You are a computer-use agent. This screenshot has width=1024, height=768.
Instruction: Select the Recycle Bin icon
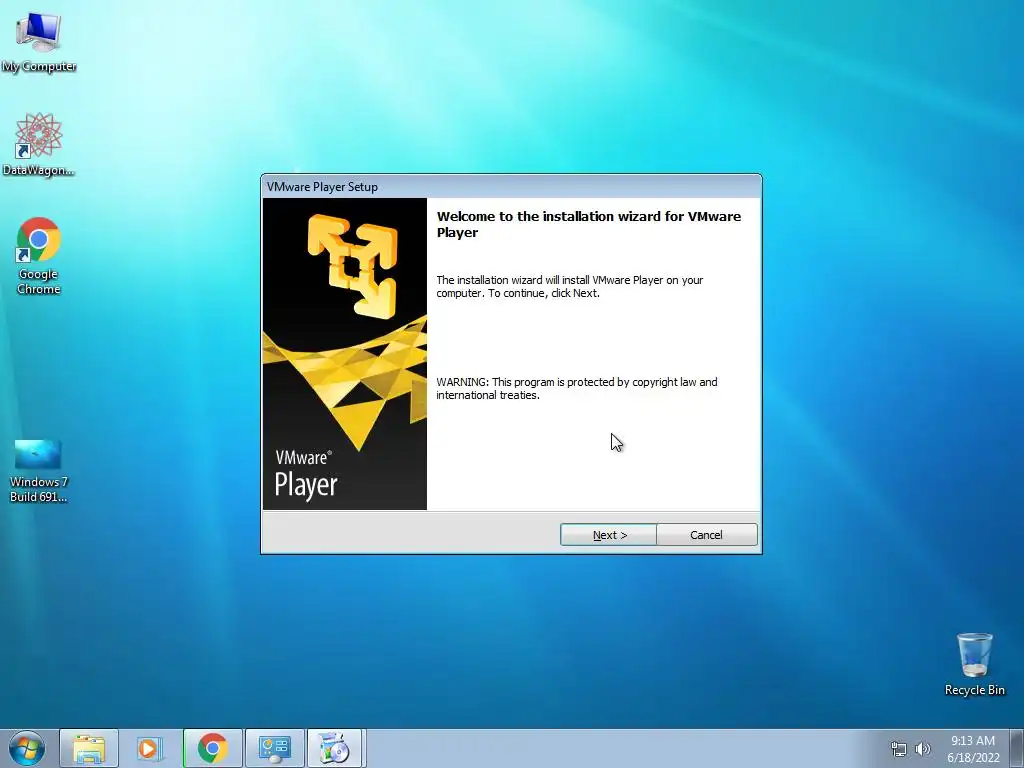[x=974, y=664]
